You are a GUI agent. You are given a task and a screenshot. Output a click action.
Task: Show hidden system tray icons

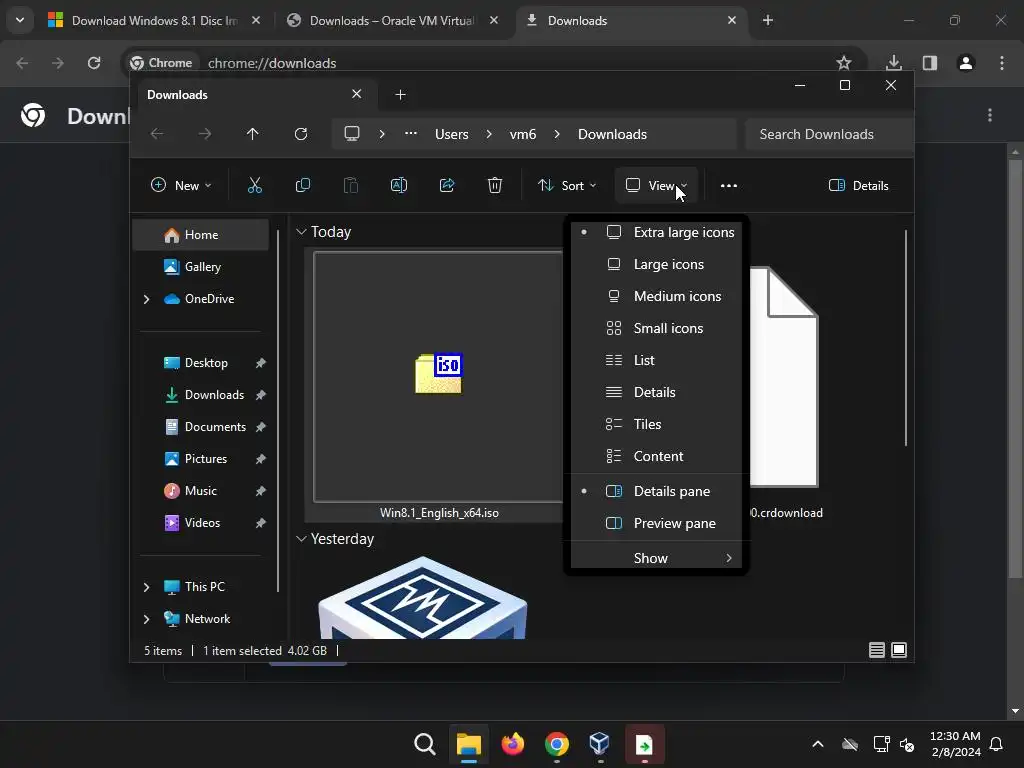point(818,744)
